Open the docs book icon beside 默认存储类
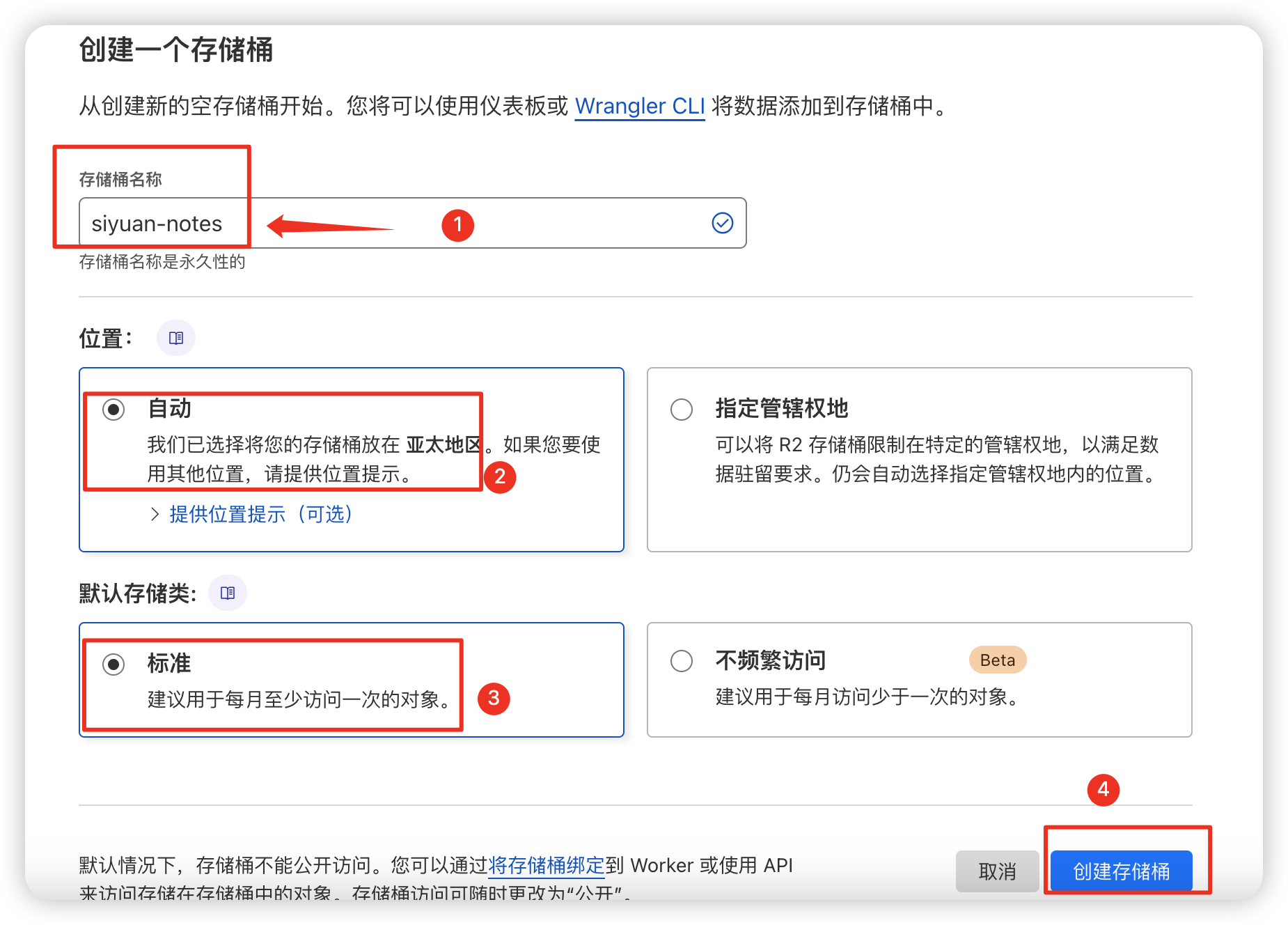This screenshot has height=925, width=1288. click(x=228, y=593)
